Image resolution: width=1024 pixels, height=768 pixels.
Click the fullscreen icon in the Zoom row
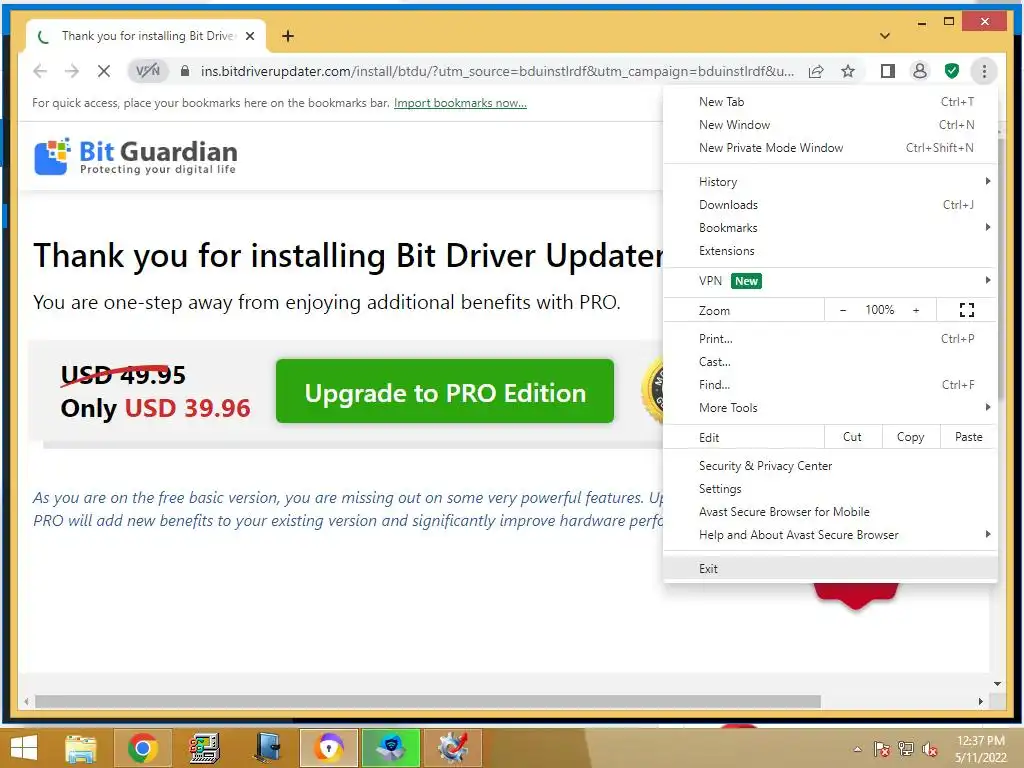coord(967,310)
